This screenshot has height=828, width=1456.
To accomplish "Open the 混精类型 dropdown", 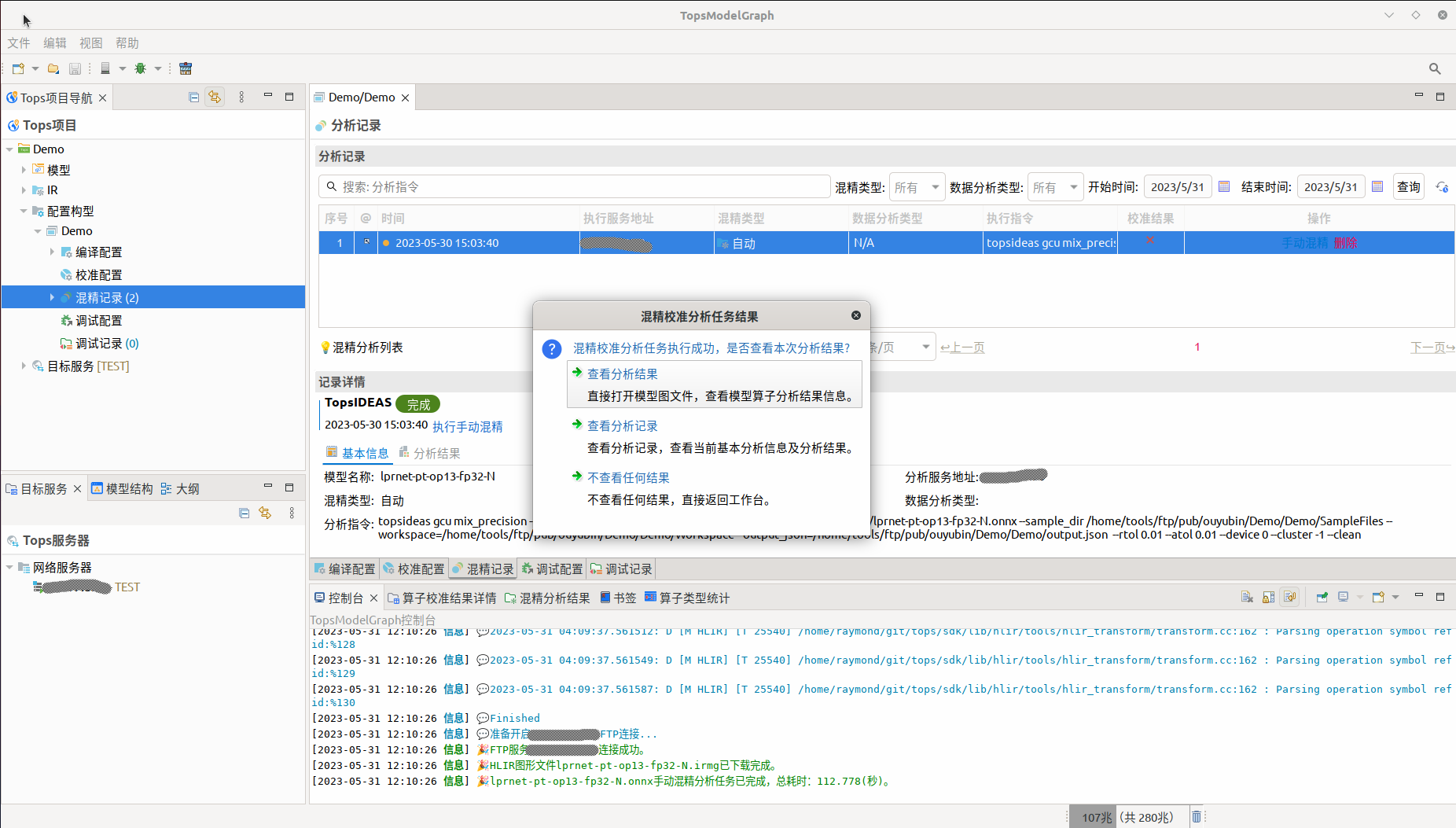I will tap(917, 187).
